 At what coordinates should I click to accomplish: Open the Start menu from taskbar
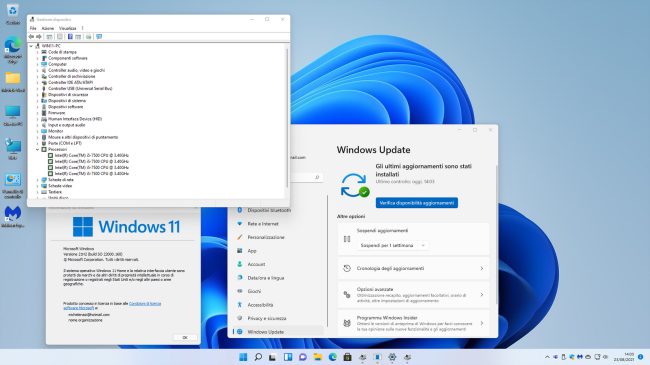(243, 357)
